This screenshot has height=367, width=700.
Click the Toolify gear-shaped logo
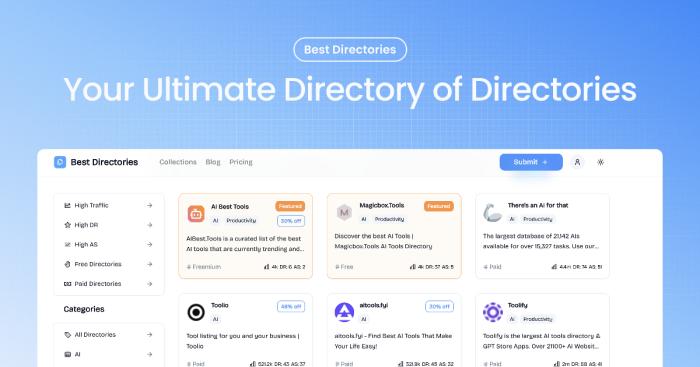(x=492, y=312)
